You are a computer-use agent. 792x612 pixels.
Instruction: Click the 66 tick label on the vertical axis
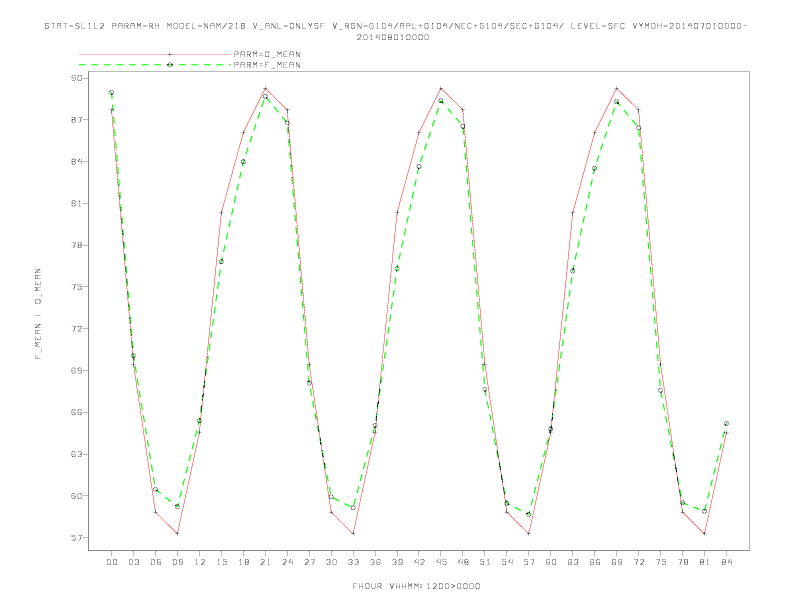tap(76, 413)
